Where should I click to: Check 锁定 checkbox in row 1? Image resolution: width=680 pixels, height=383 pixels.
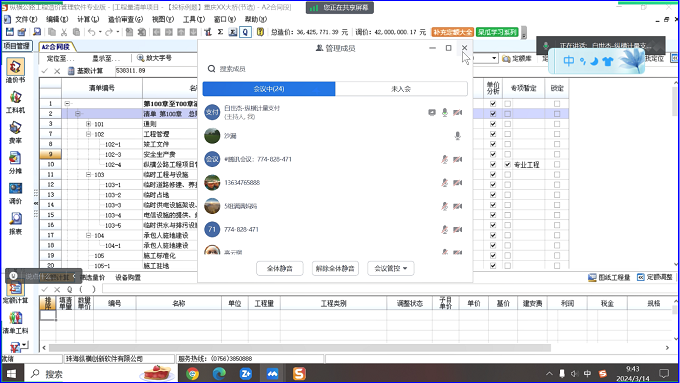coord(557,104)
